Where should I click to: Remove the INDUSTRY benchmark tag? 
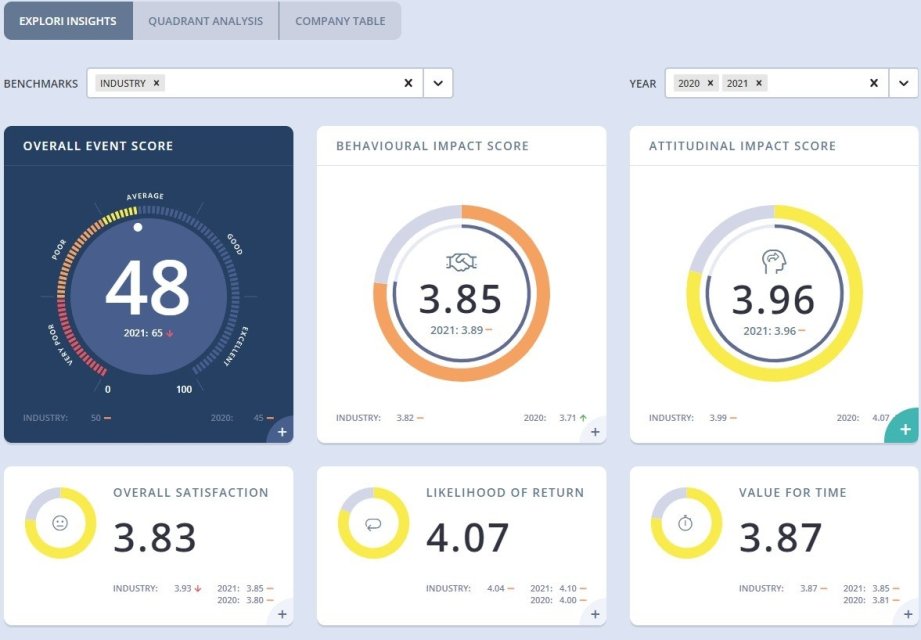(157, 83)
